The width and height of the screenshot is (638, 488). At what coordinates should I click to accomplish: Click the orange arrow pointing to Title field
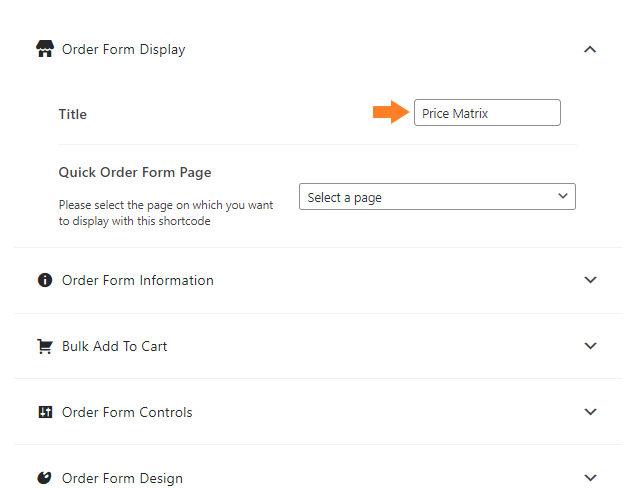(391, 112)
